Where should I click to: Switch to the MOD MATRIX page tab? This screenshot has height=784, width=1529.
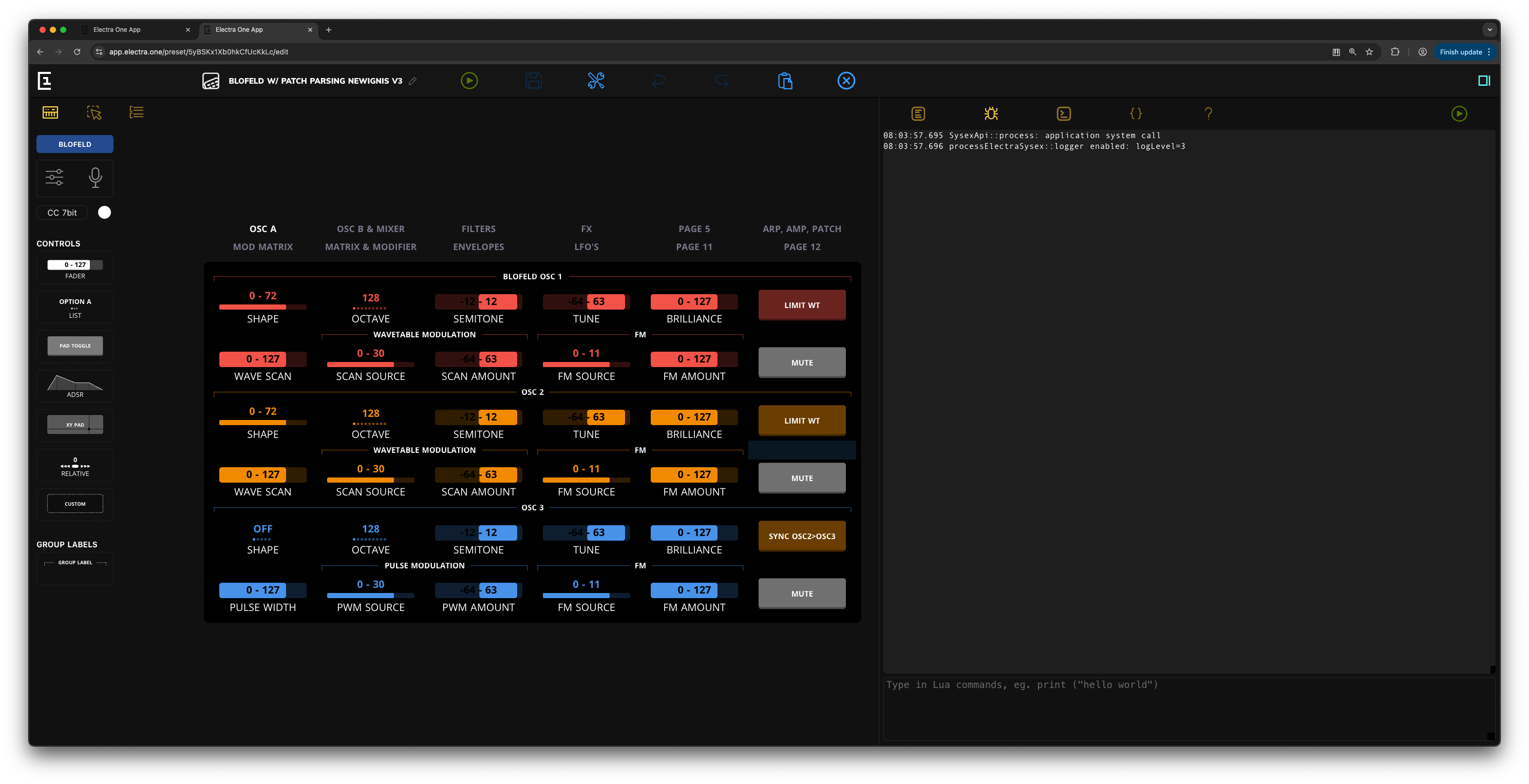point(262,246)
